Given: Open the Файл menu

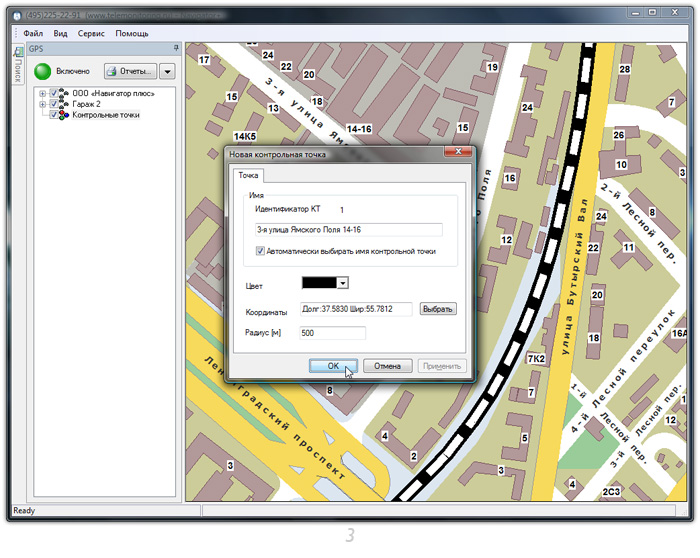Looking at the screenshot, I should click(33, 33).
